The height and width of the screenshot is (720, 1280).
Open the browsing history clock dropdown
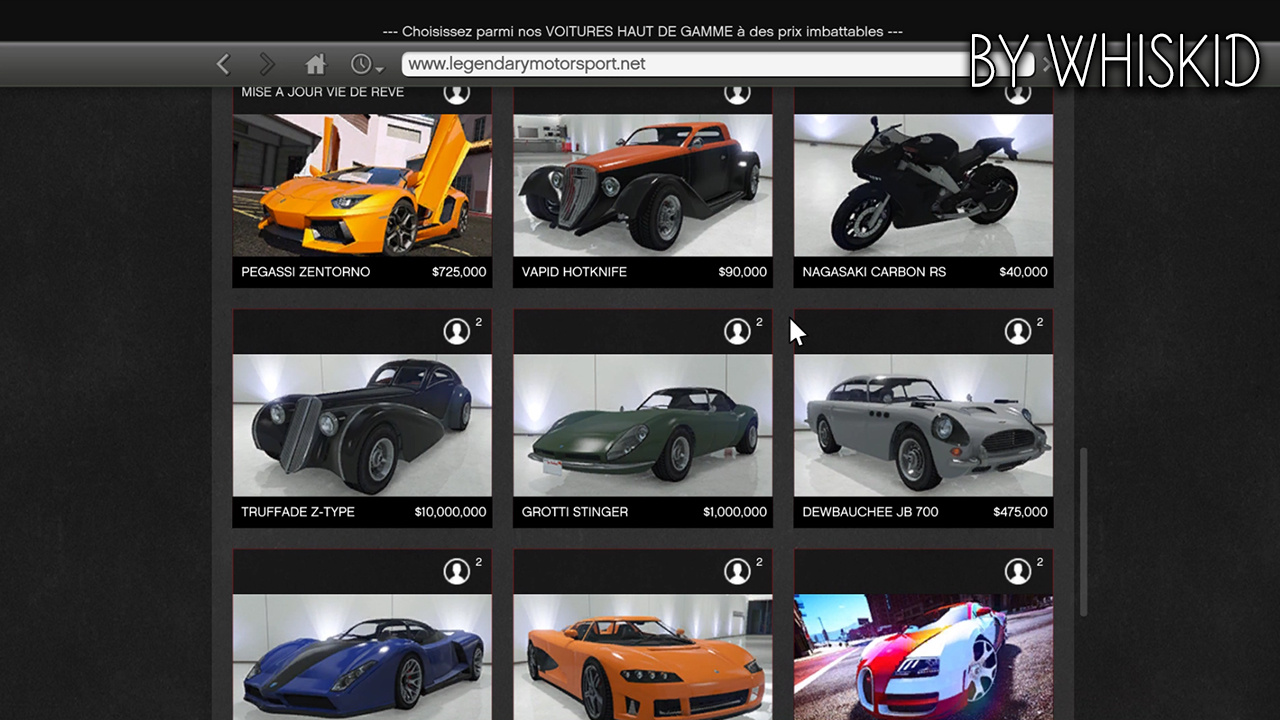click(x=367, y=64)
